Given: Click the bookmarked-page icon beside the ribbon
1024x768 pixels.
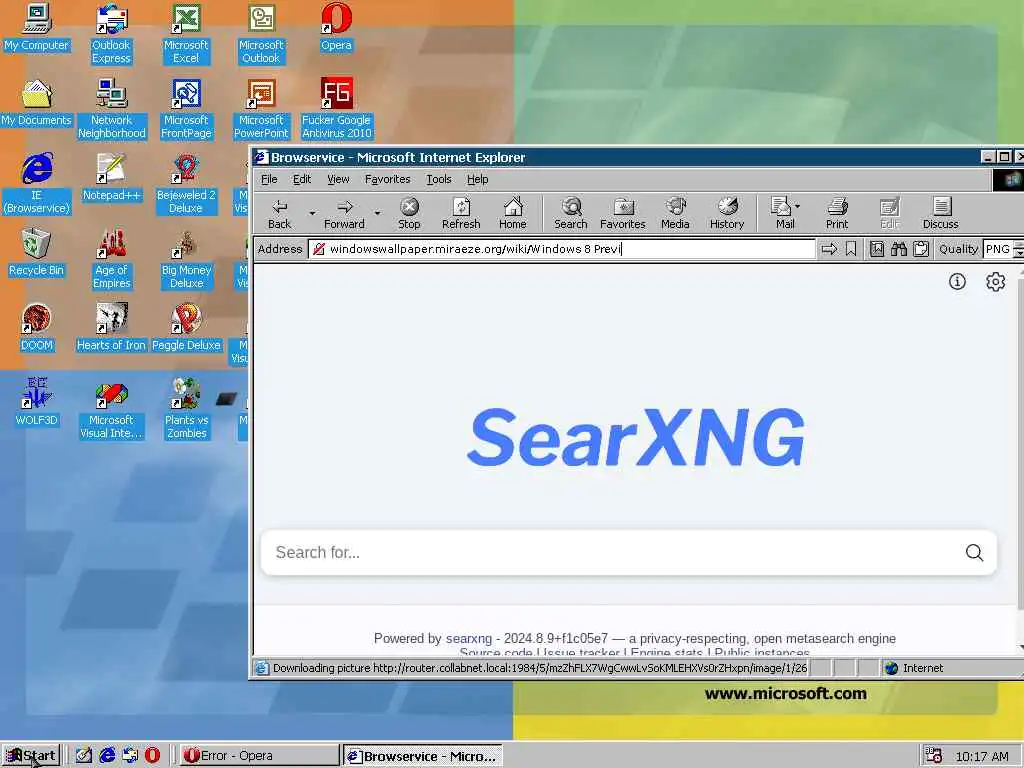Looking at the screenshot, I should [x=877, y=249].
